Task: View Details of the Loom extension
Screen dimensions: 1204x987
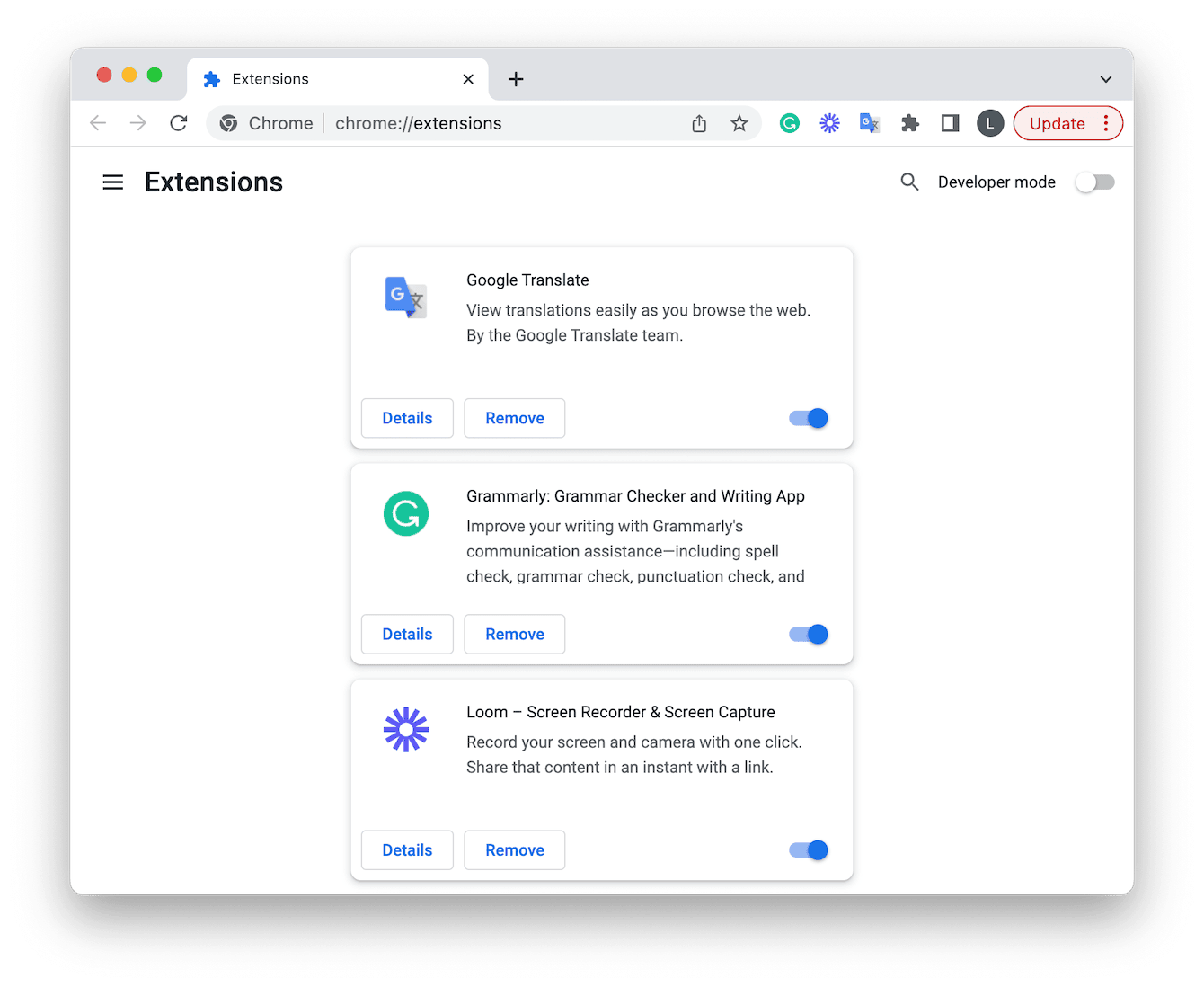Action: click(x=406, y=849)
